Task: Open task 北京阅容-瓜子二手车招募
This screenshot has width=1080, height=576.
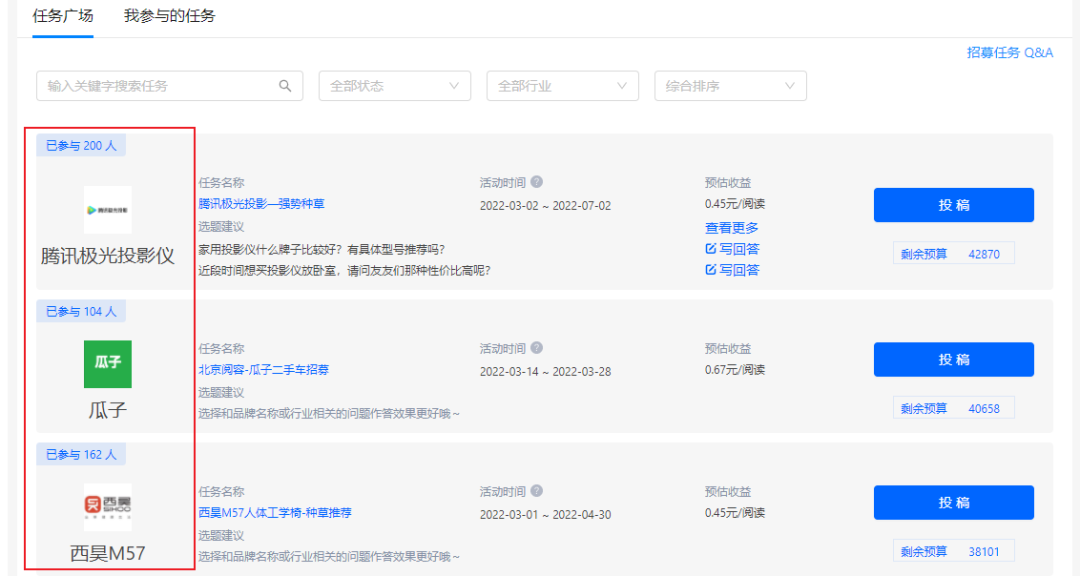Action: (264, 370)
